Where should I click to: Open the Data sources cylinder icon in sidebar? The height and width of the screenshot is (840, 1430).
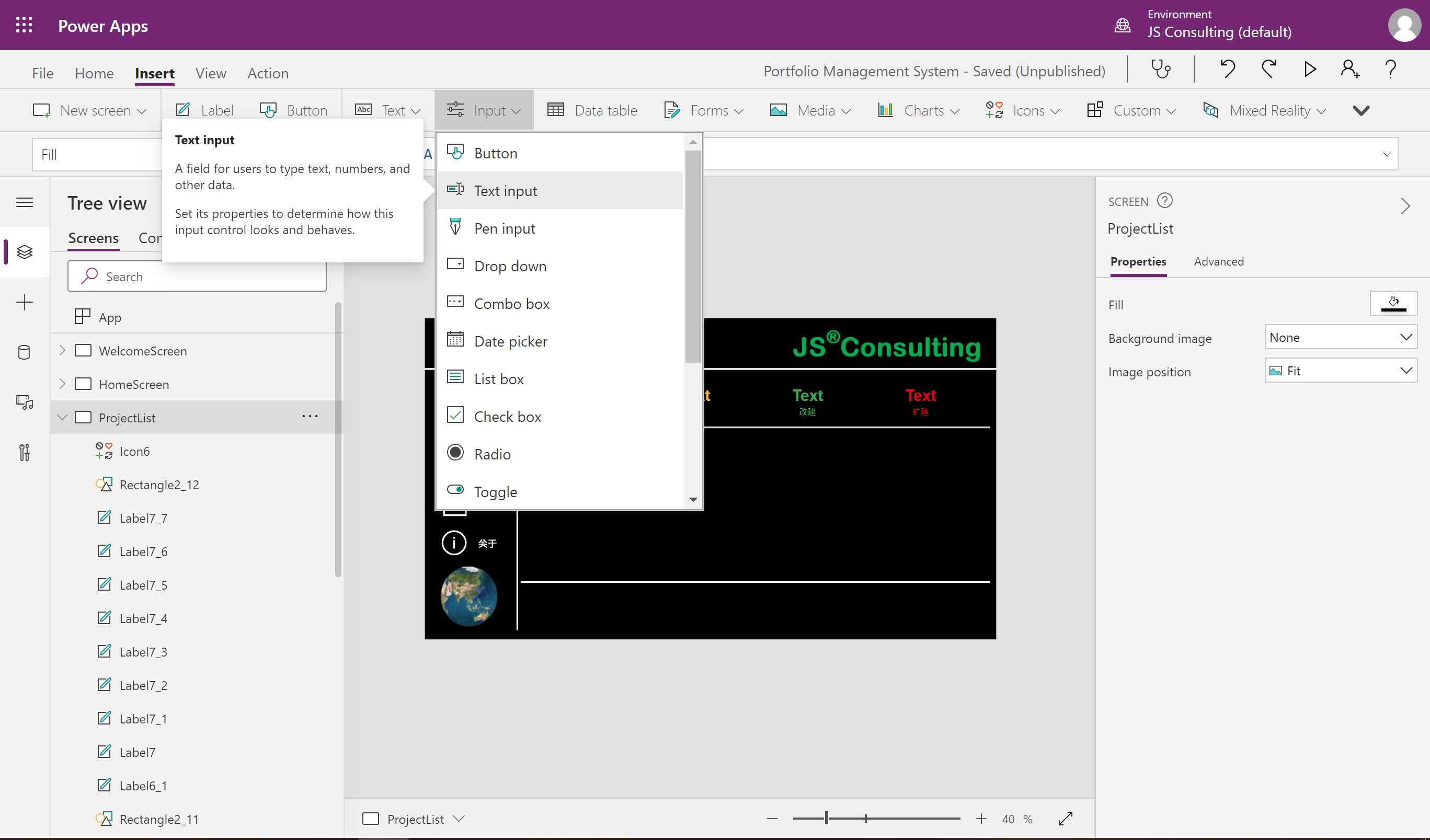(25, 352)
